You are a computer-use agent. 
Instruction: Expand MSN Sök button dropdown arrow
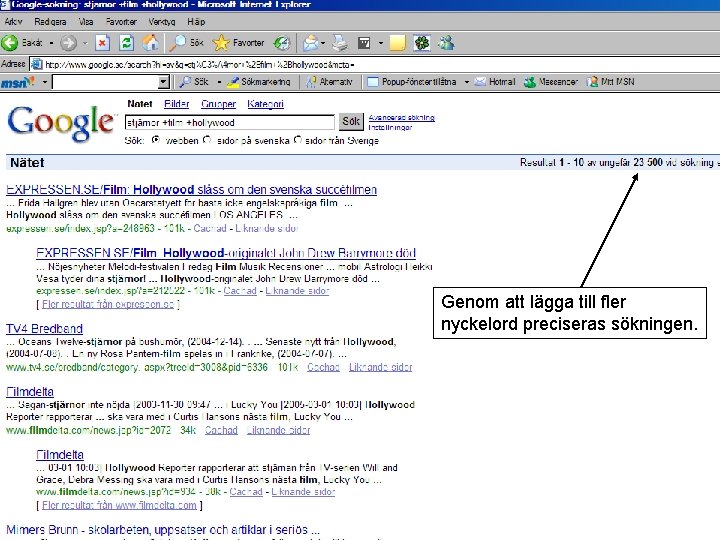tap(219, 82)
